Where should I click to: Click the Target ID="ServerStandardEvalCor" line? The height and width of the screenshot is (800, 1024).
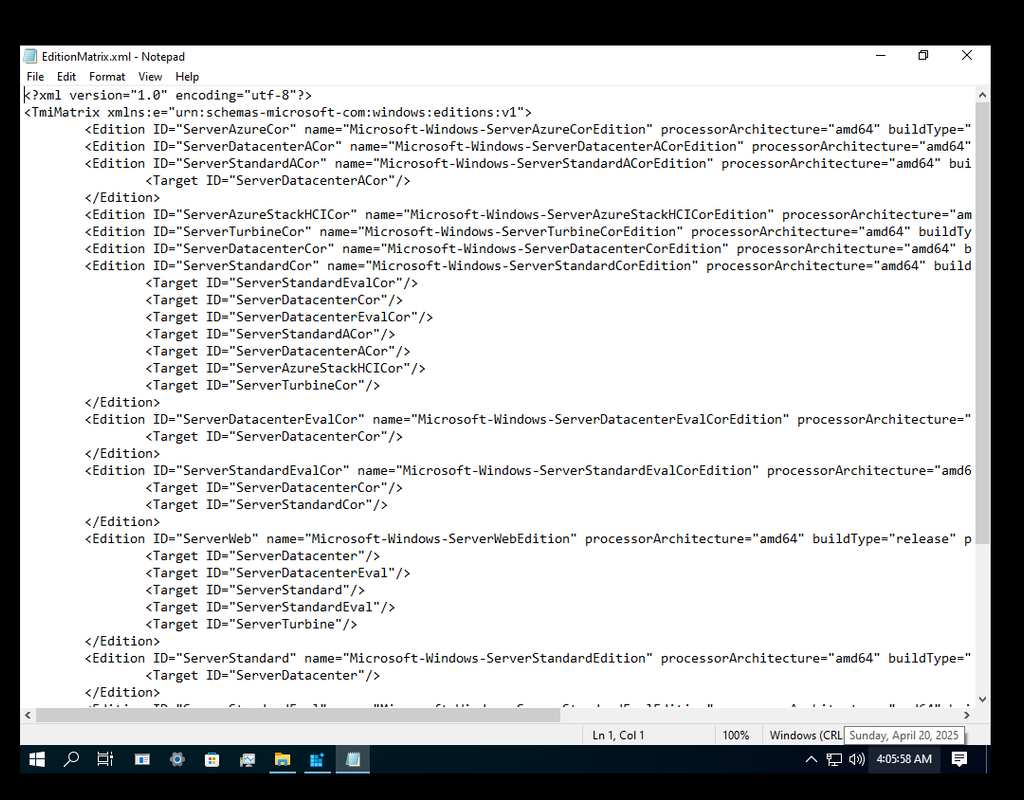coord(281,283)
